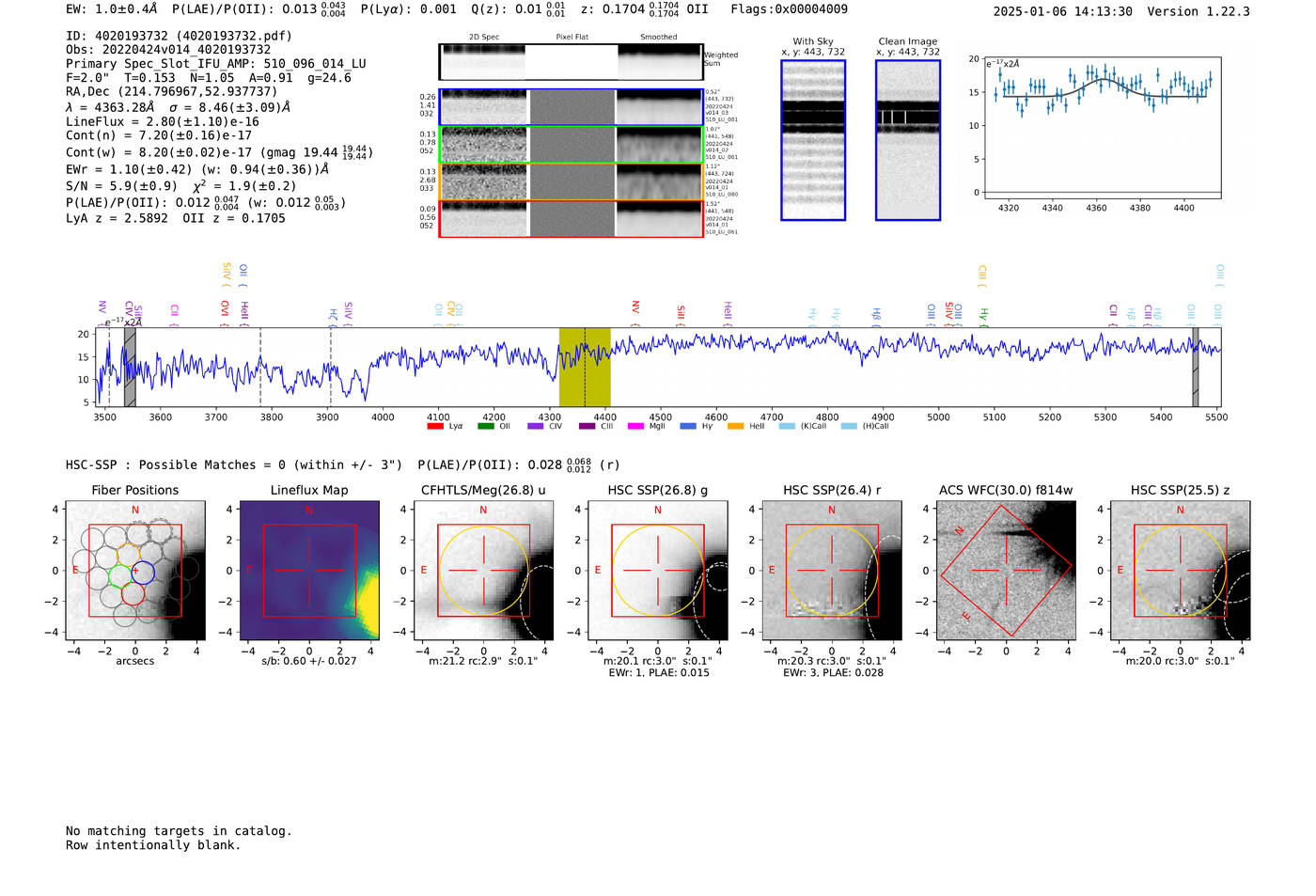Click the (H)CaII legend swatch
Screen dimensions: 1316x896
pos(849,427)
